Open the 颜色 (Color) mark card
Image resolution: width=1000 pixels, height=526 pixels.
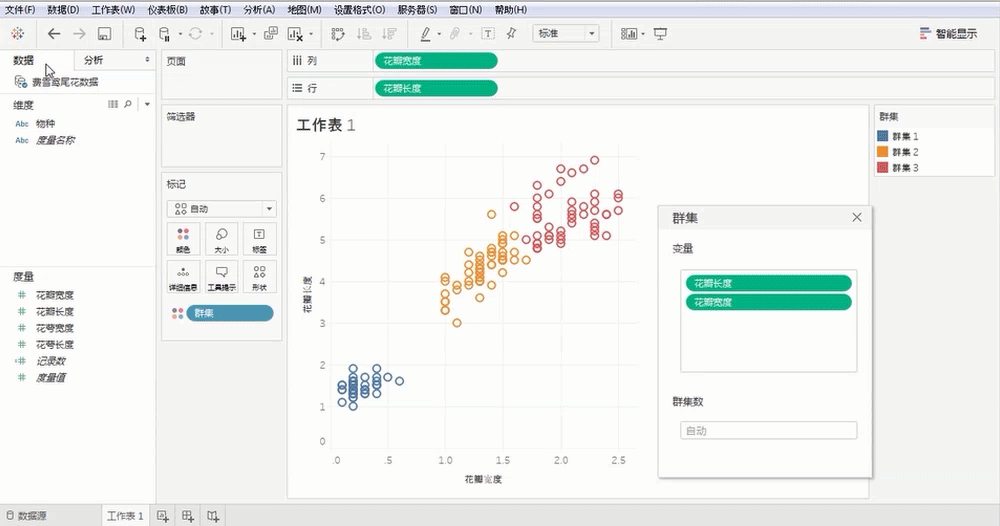tap(182, 238)
